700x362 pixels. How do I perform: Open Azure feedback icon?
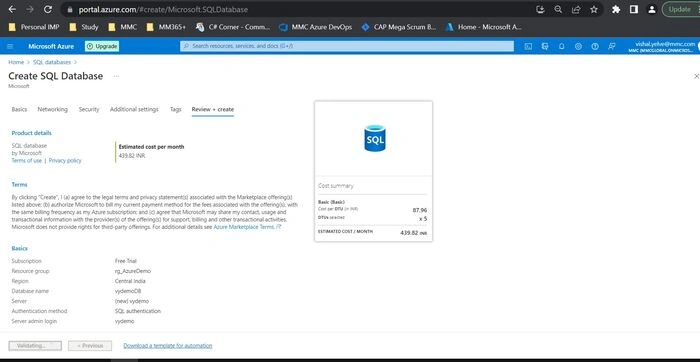tap(612, 46)
